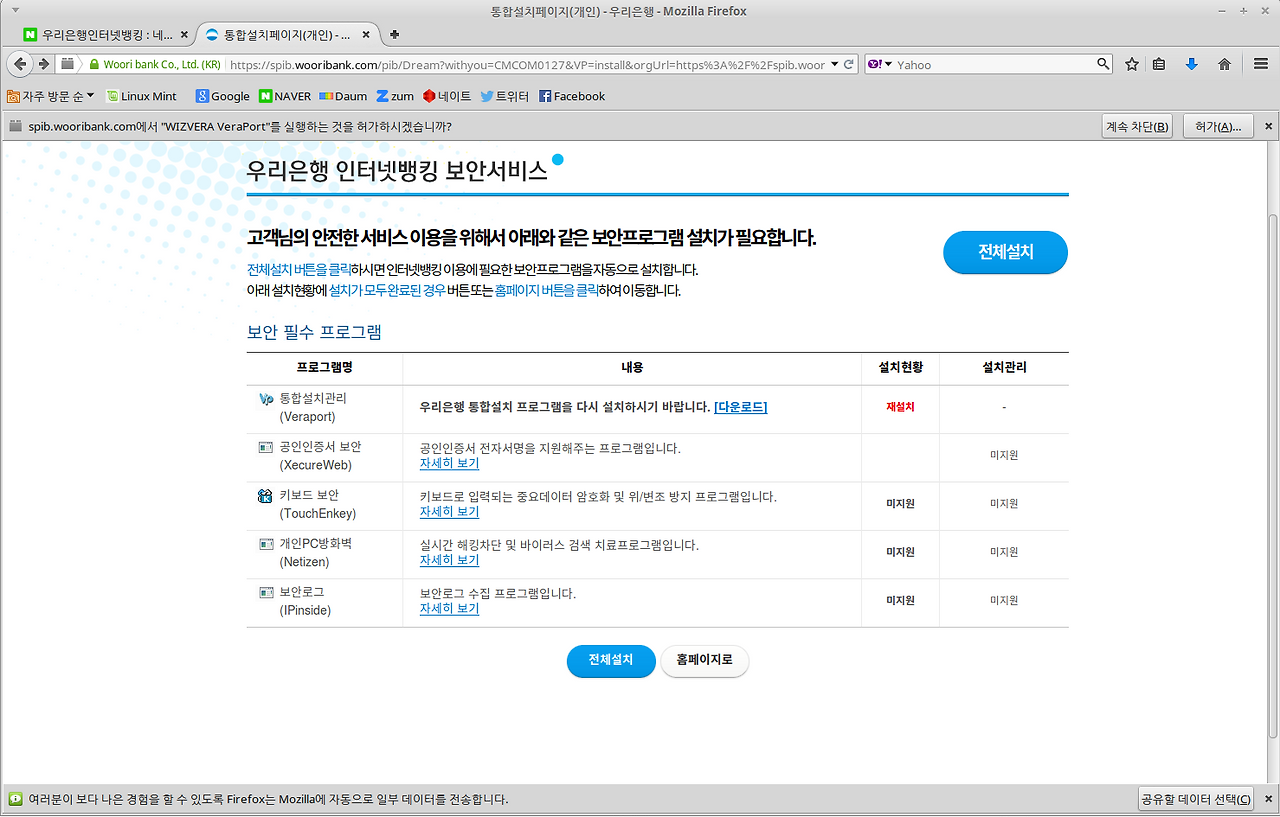
Task: Click 계속 차단 in the notification bar
Action: coord(1137,127)
